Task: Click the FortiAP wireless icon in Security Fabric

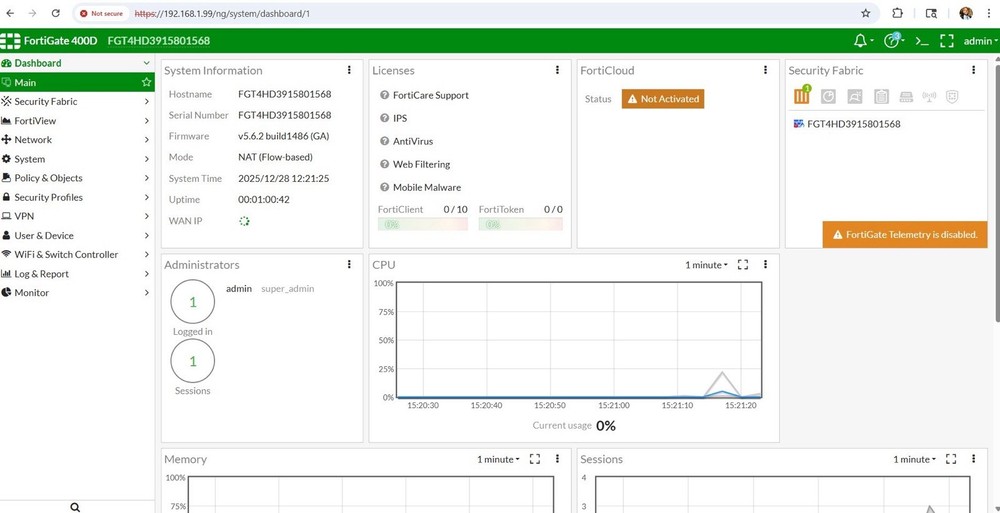Action: (x=928, y=97)
